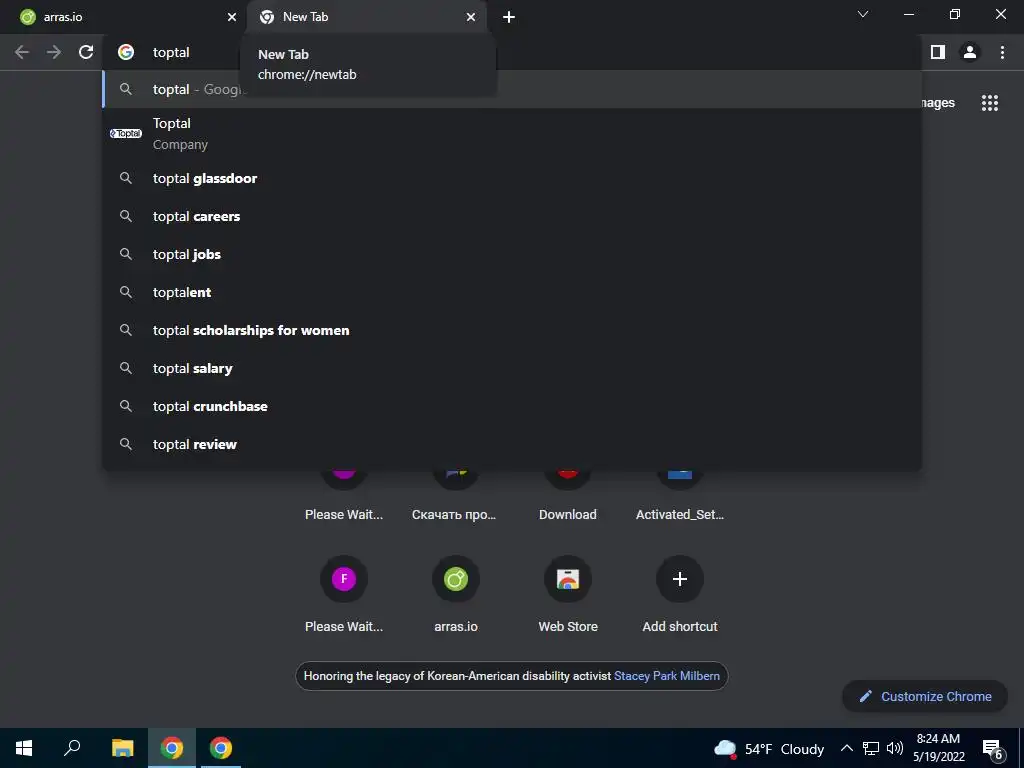Open the purple F Please Wait shortcut

344,595
